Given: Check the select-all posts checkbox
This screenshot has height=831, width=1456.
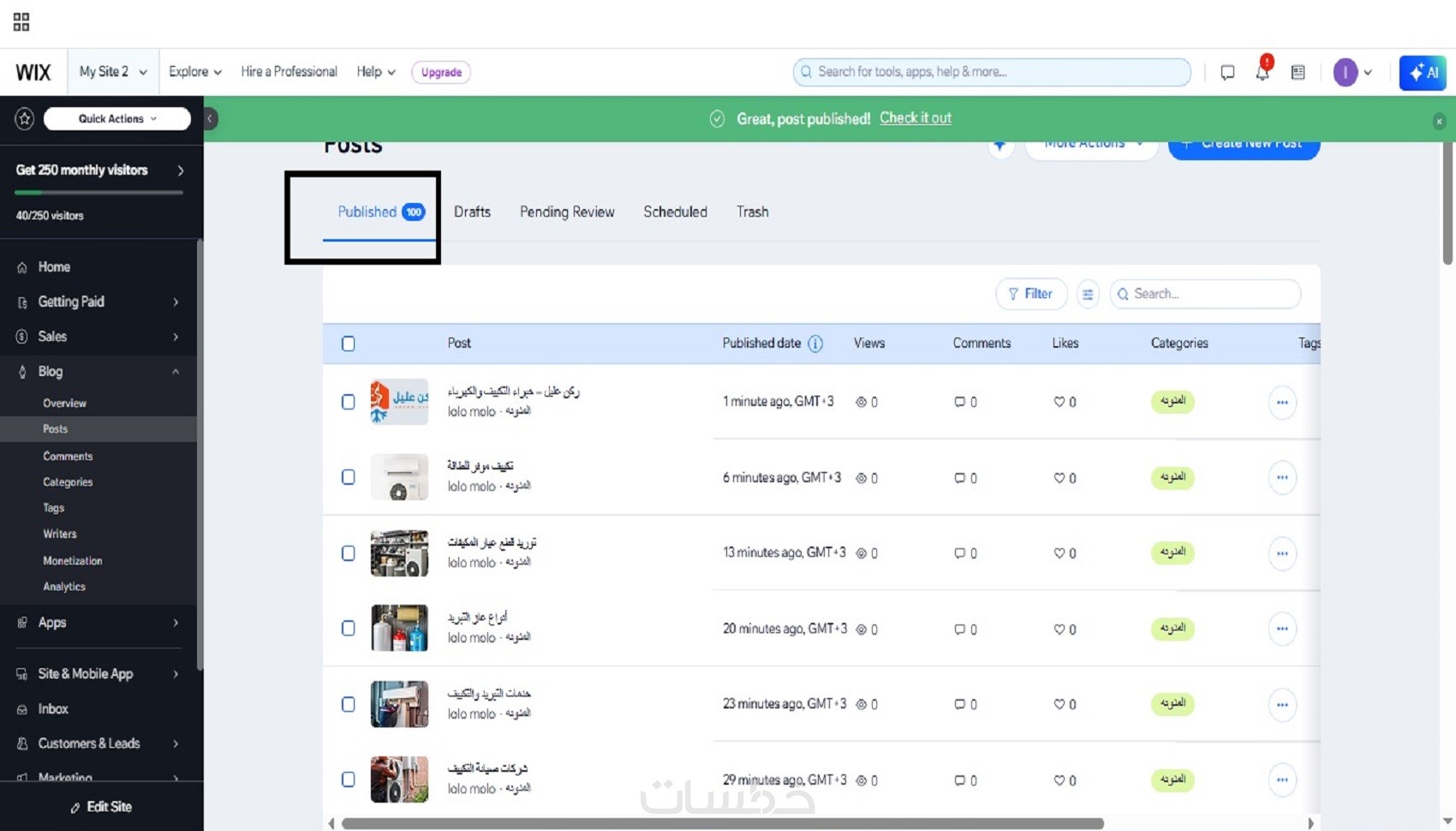Looking at the screenshot, I should pyautogui.click(x=349, y=344).
